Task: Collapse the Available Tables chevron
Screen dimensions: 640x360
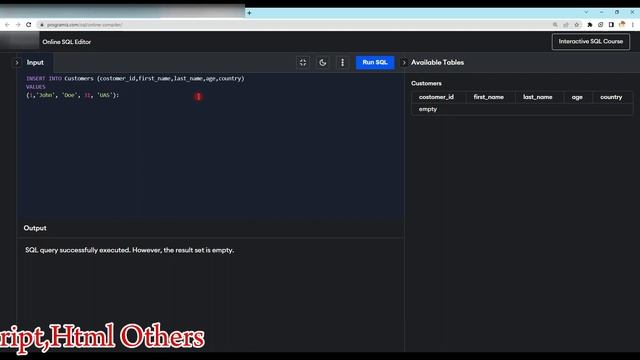Action: click(x=404, y=62)
